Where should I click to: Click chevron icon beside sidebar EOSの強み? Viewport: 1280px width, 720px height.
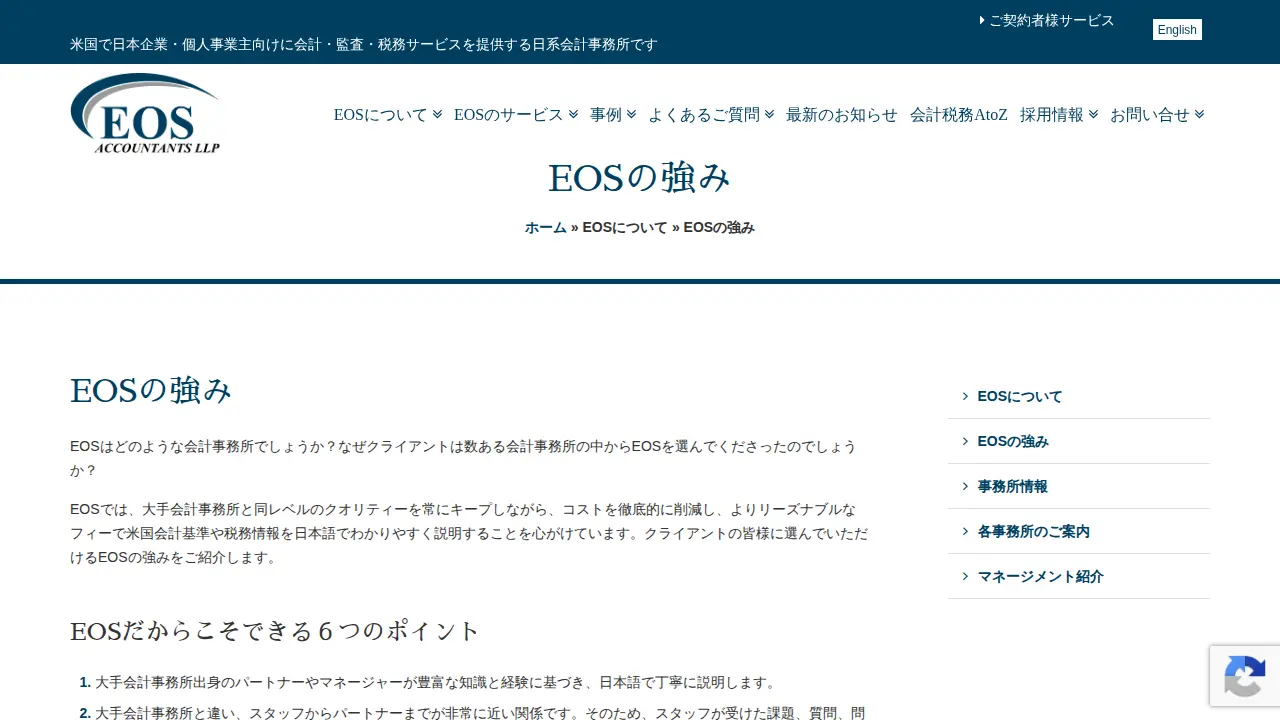click(966, 441)
